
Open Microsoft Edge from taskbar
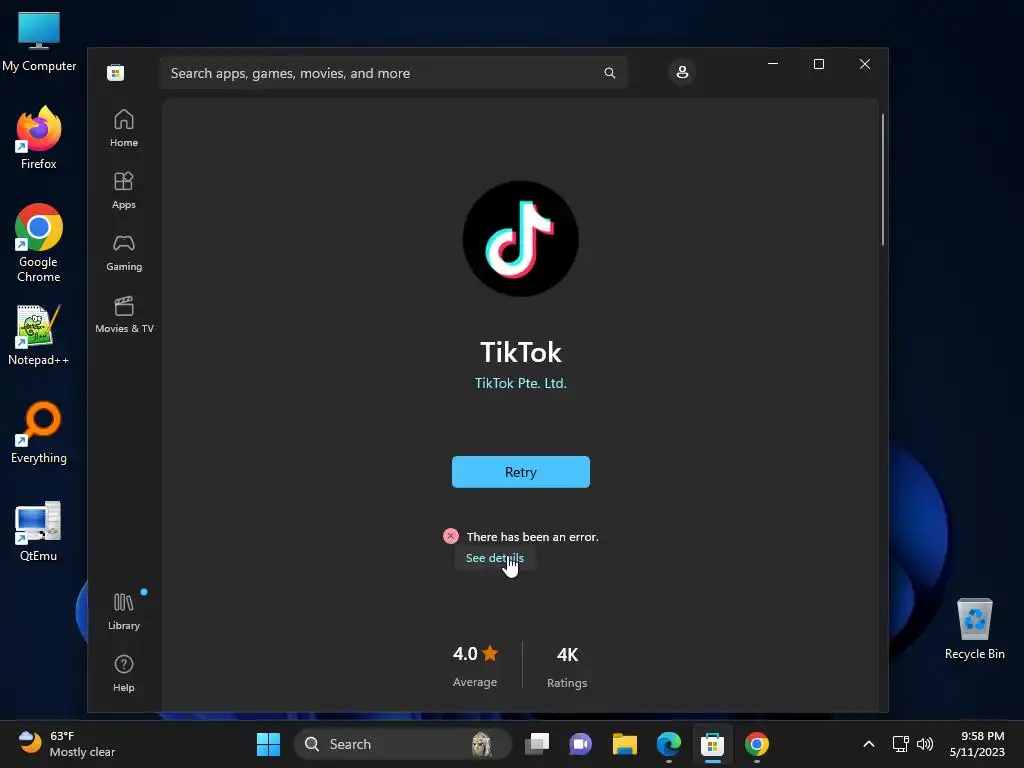pyautogui.click(x=668, y=744)
